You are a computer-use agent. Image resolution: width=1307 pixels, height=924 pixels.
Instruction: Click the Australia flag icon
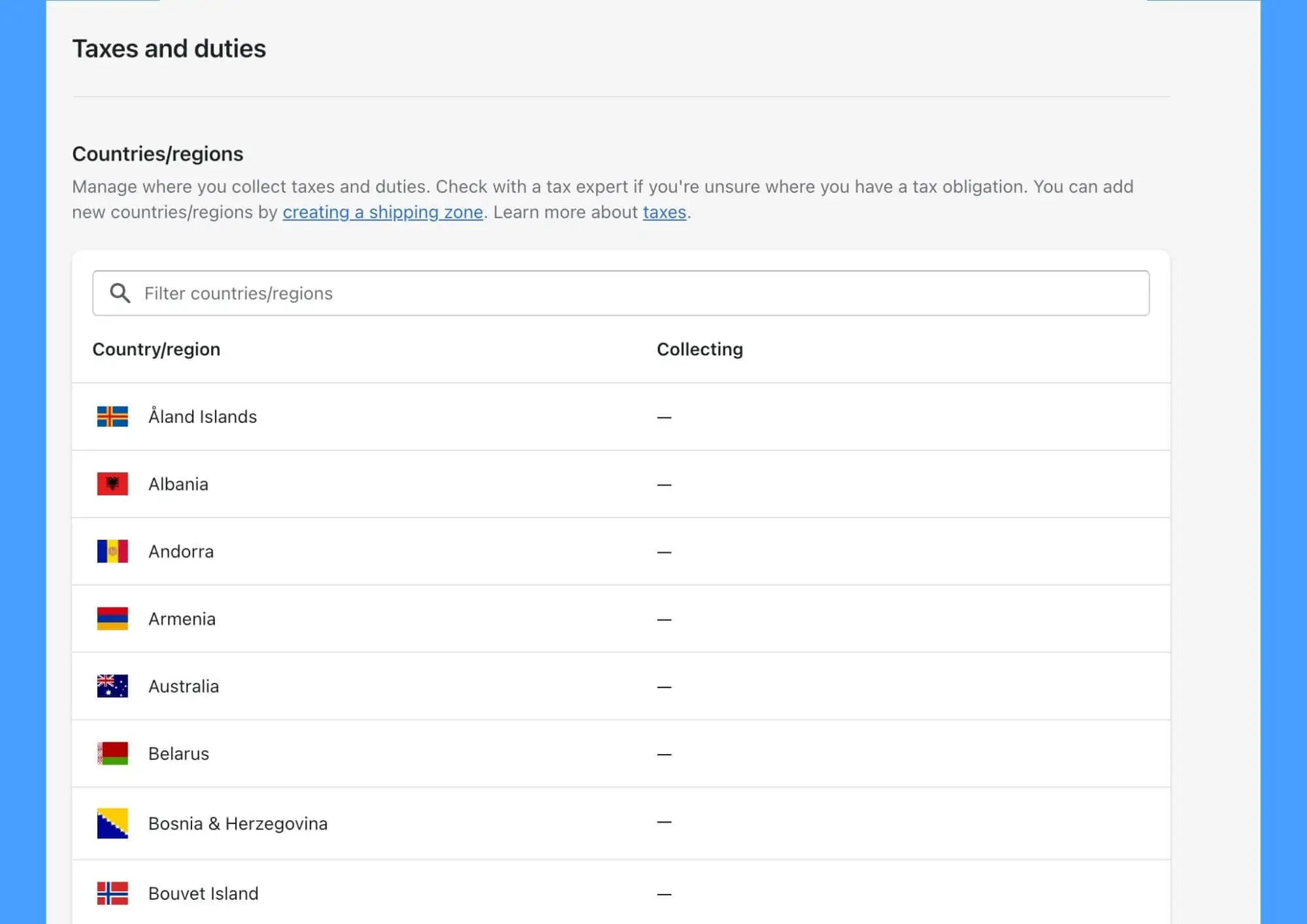point(112,685)
